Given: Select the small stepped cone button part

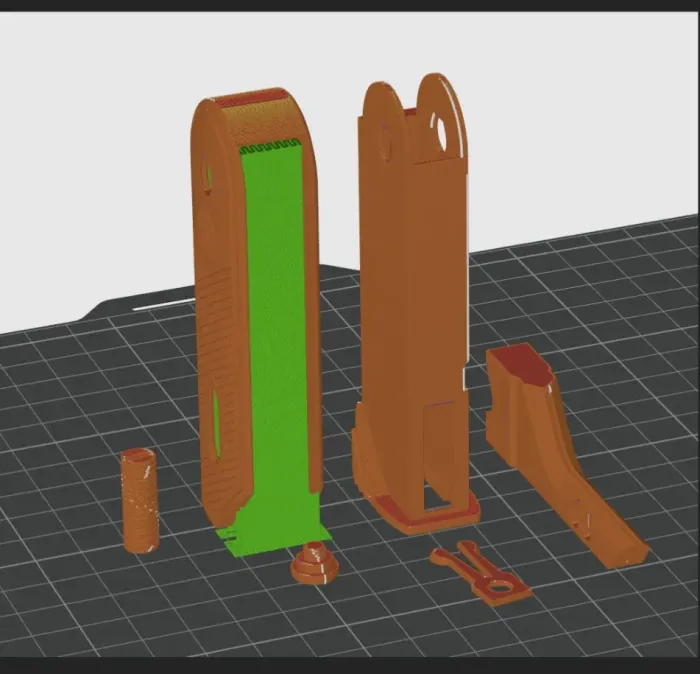Looking at the screenshot, I should point(315,565).
